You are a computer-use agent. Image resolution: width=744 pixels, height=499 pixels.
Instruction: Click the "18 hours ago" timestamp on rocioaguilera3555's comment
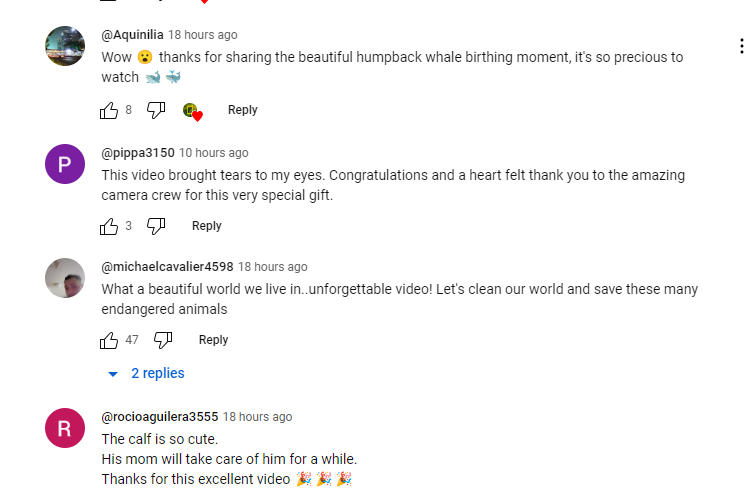pos(258,417)
